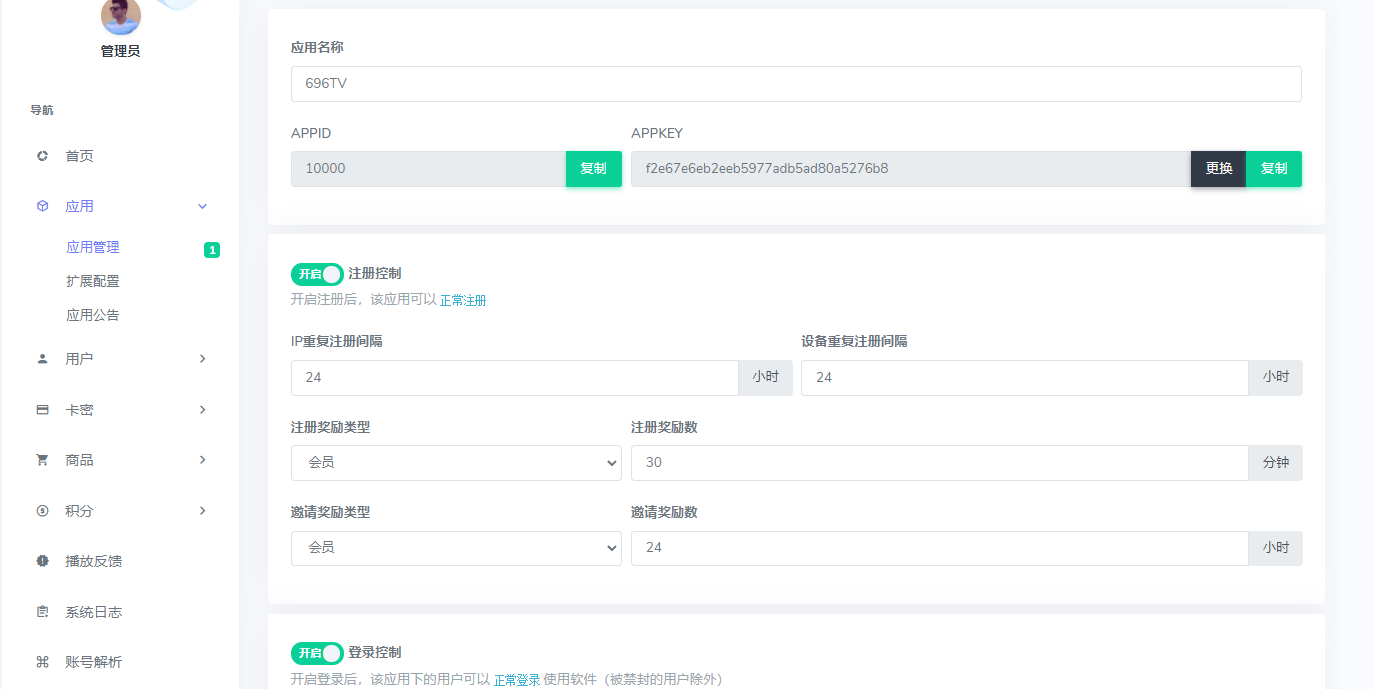Click the command icon beside 账号解析
This screenshot has height=689, width=1373.
point(42,662)
